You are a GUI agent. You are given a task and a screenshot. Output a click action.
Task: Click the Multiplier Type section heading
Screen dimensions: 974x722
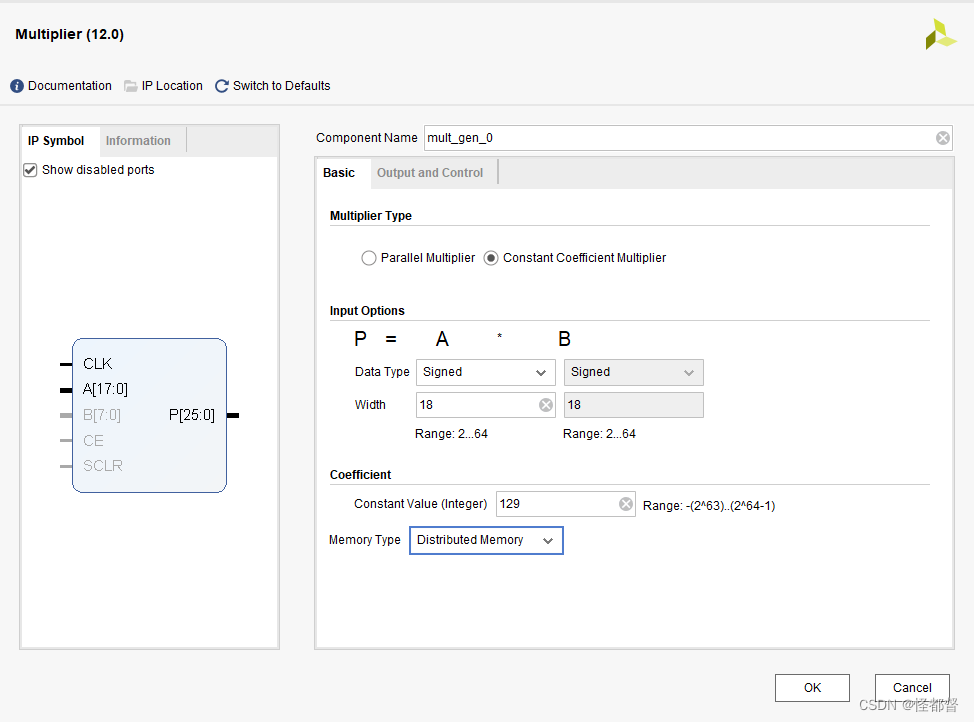pos(371,216)
